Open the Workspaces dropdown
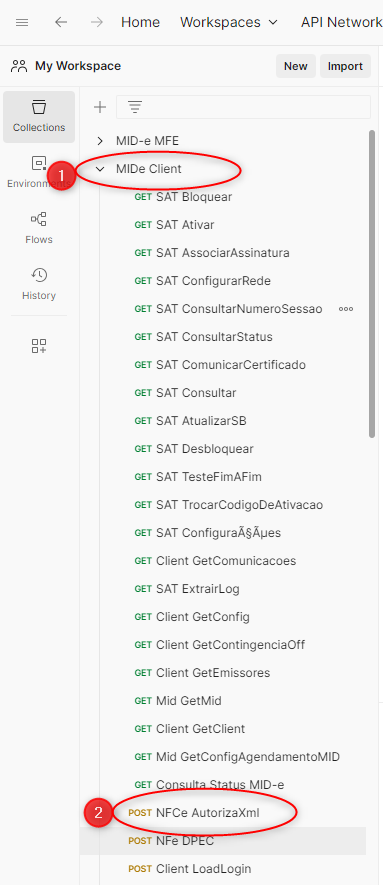383x885 pixels. tap(229, 23)
